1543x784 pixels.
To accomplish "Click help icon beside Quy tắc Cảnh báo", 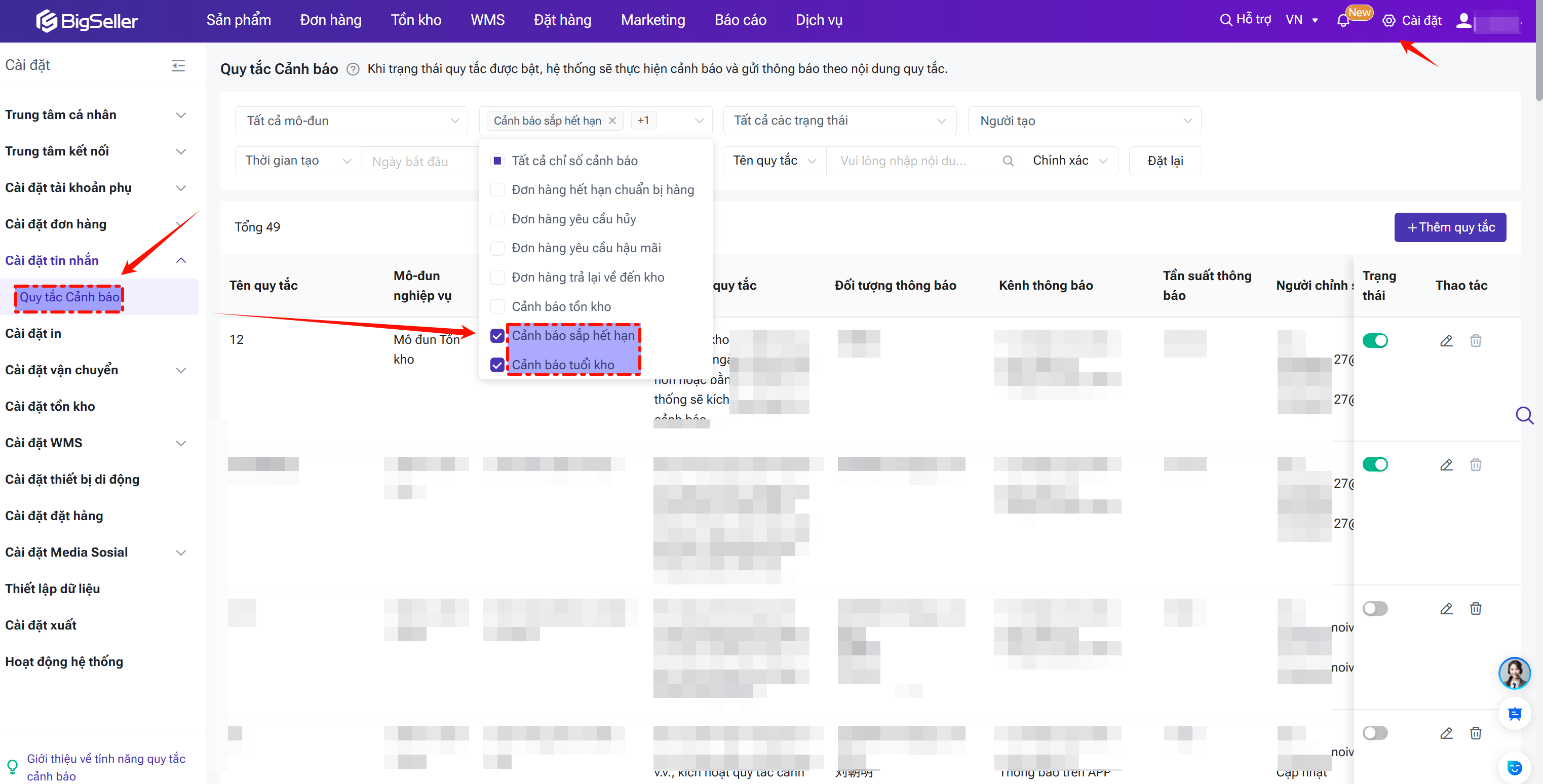I will pyautogui.click(x=354, y=69).
